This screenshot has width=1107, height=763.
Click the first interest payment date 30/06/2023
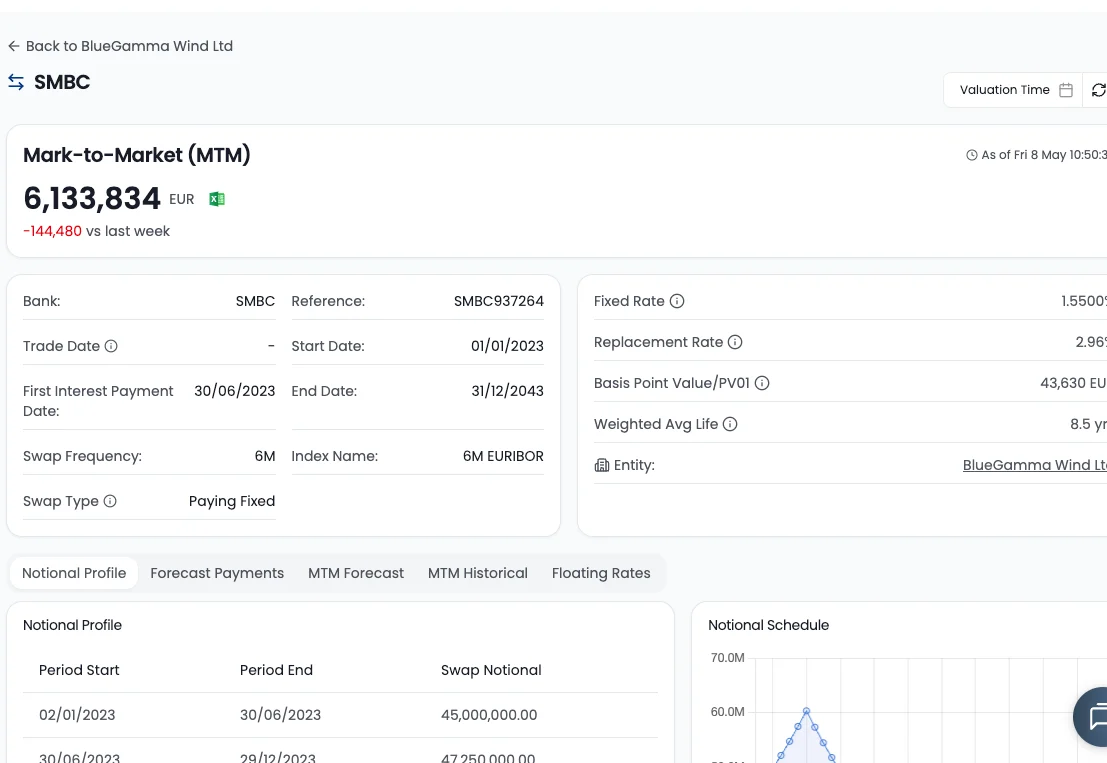click(234, 391)
